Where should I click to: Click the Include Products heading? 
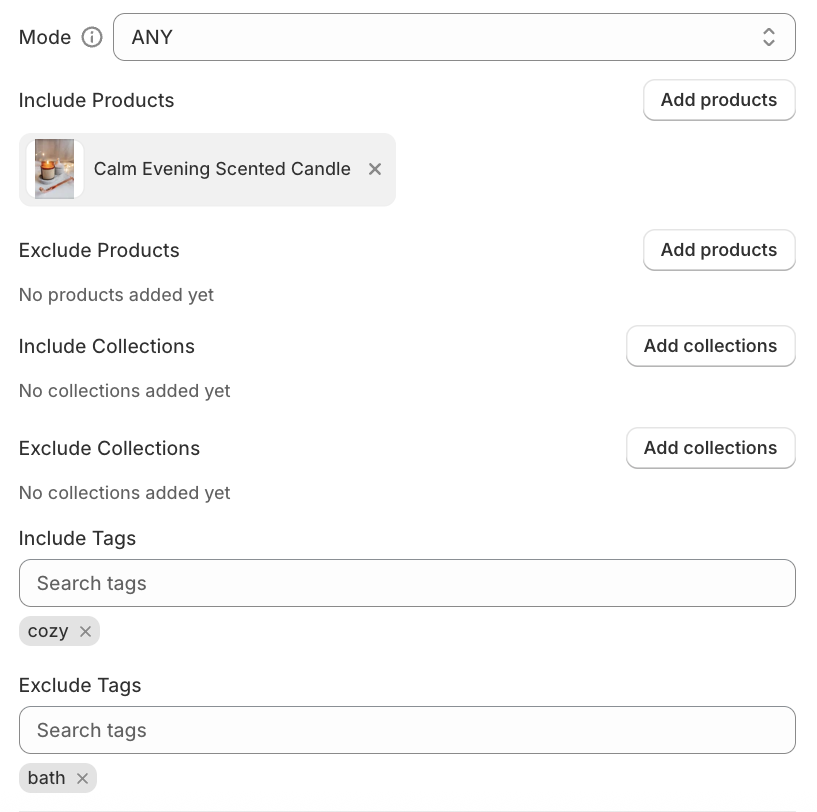96,100
